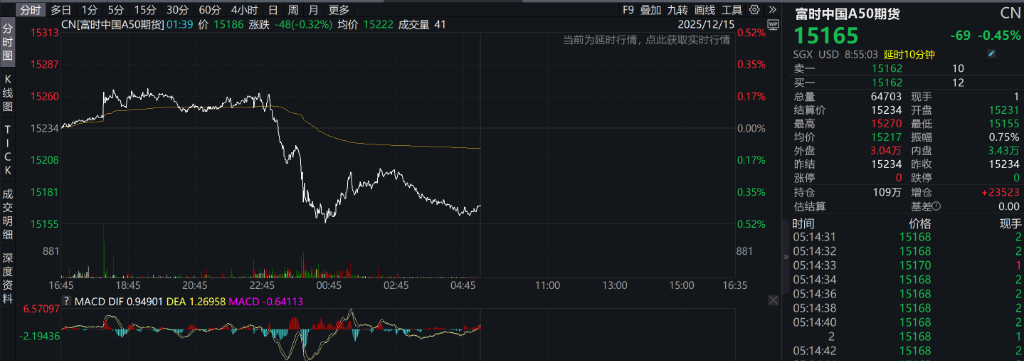Screen dimensions: 1024x361
Task: Collapse the right quote panel via side arrow
Action: pyautogui.click(x=786, y=258)
